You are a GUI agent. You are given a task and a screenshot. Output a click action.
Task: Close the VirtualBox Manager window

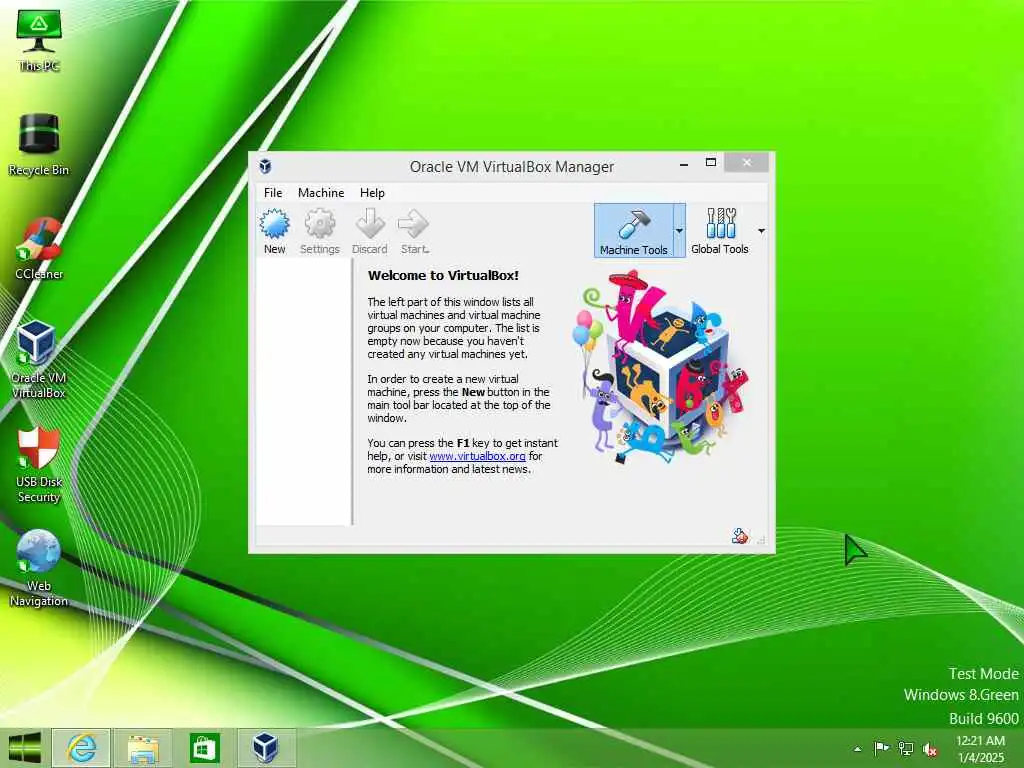(x=746, y=163)
